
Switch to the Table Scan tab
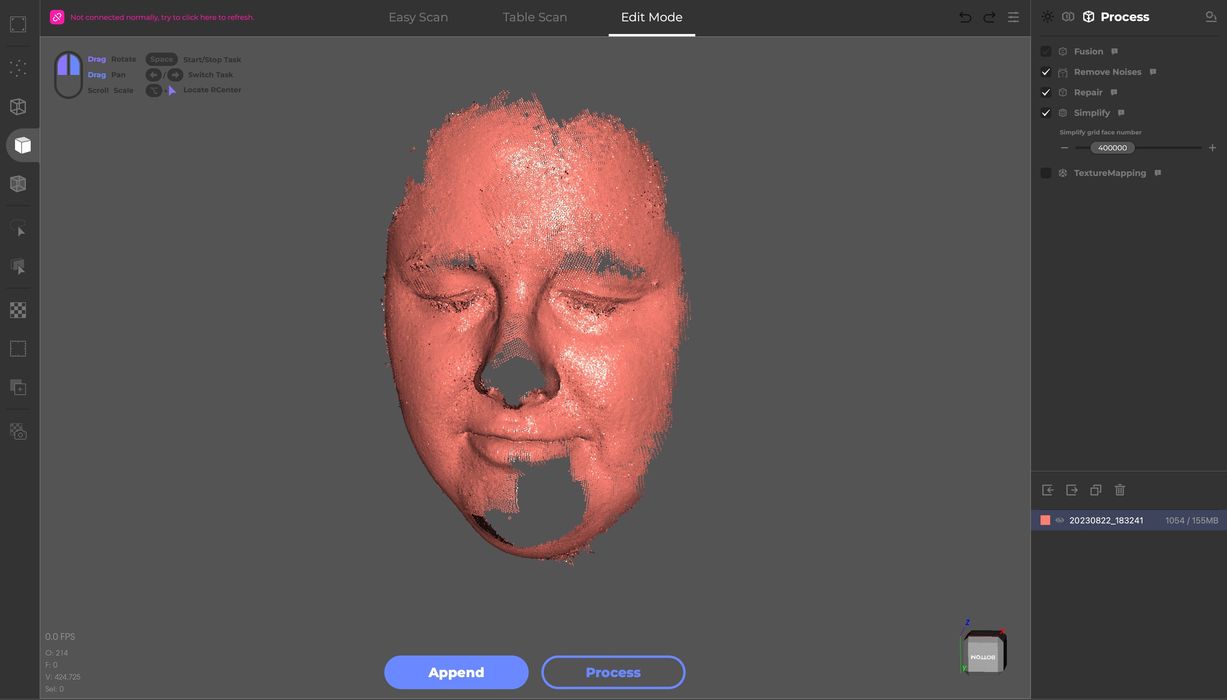534,17
